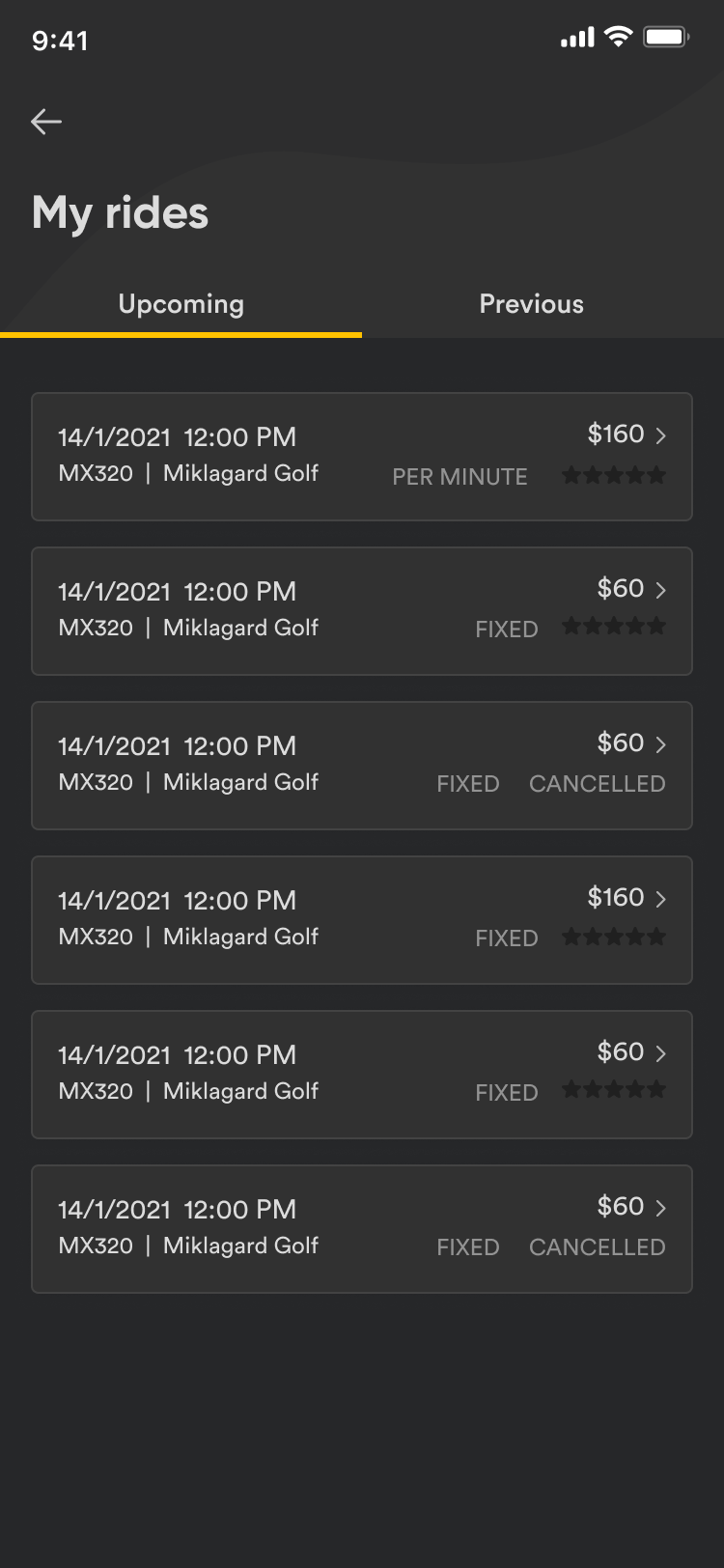Switch to the Previous tab
The height and width of the screenshot is (1568, 724).
click(x=532, y=304)
